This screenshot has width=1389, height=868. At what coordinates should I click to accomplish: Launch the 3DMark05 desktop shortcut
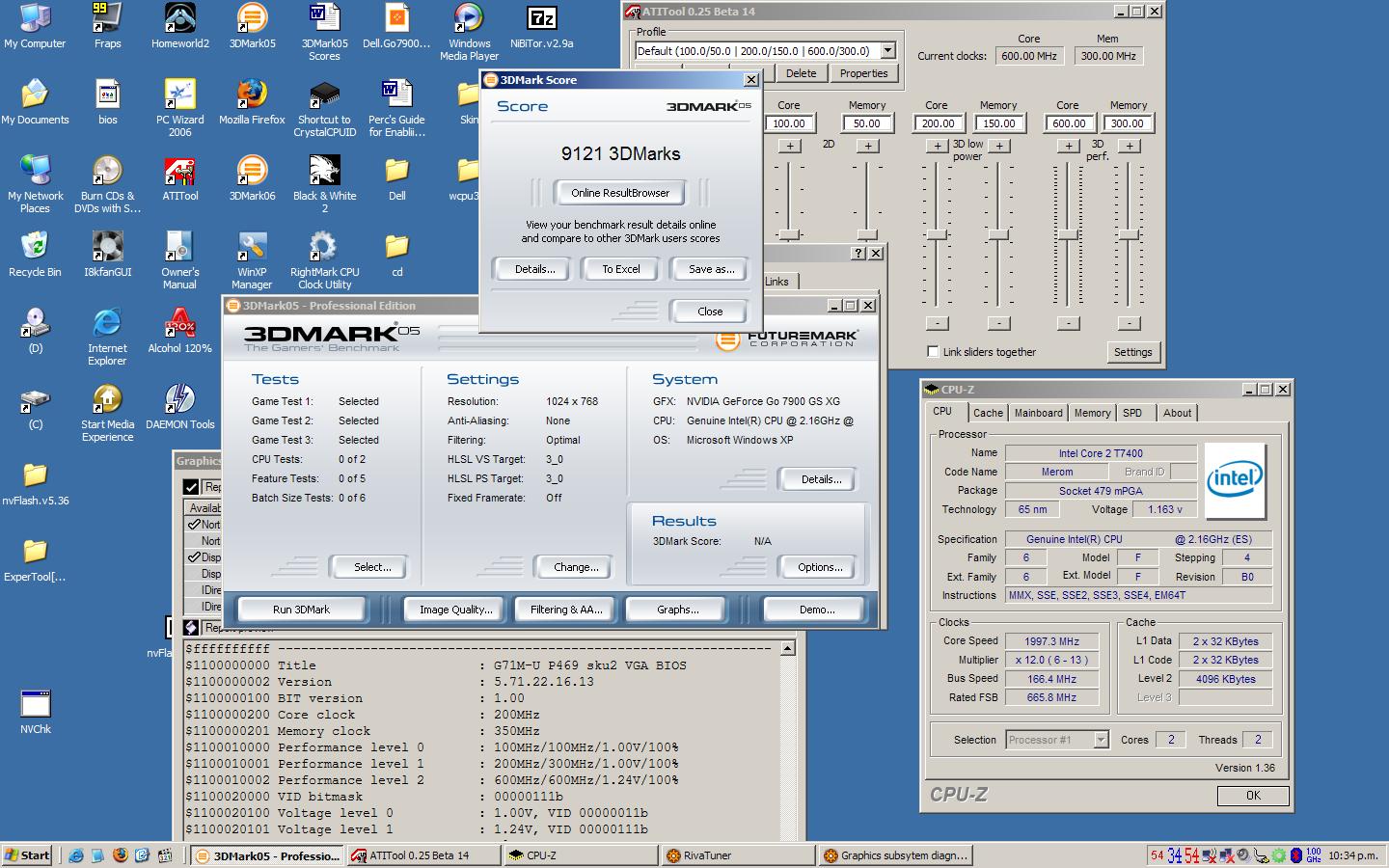[252, 25]
